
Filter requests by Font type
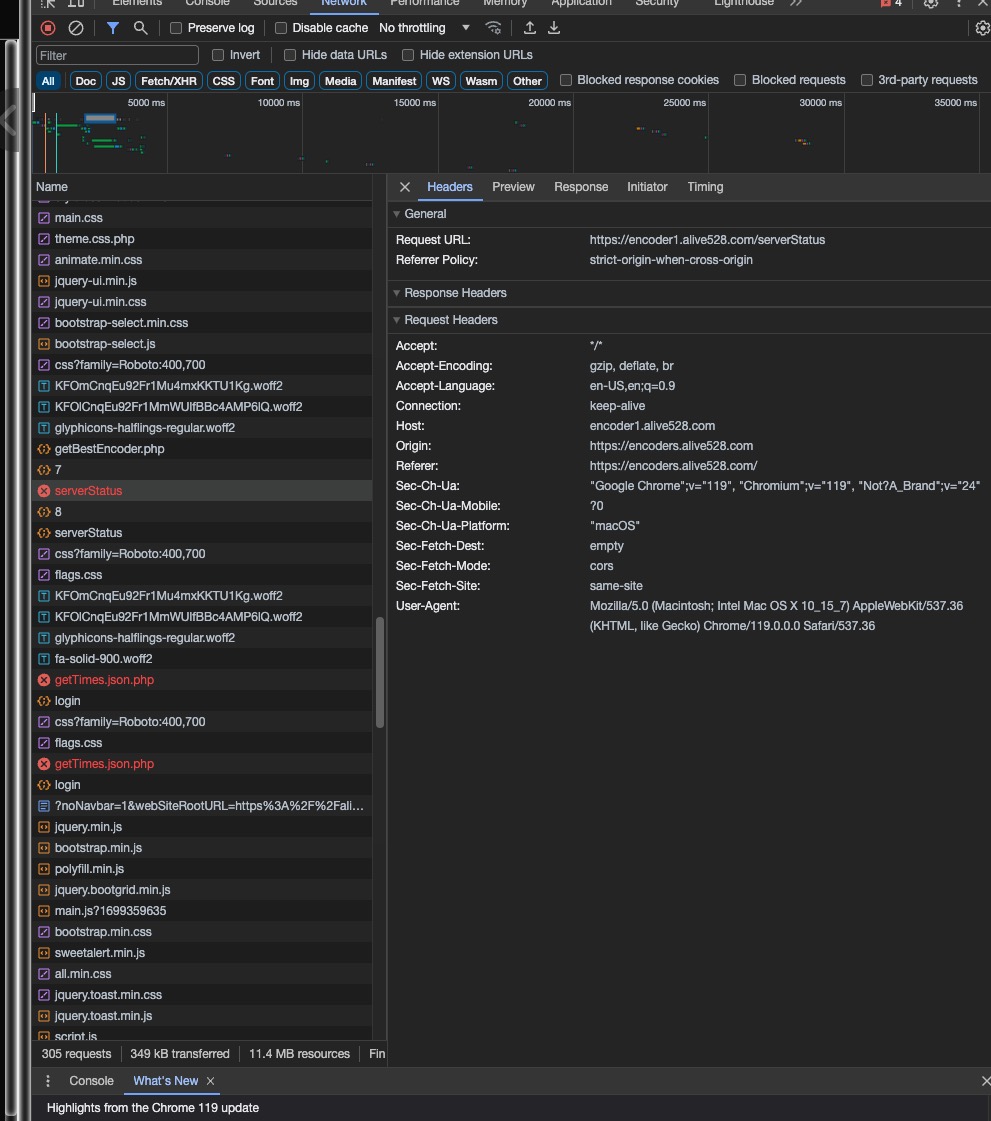(x=262, y=81)
